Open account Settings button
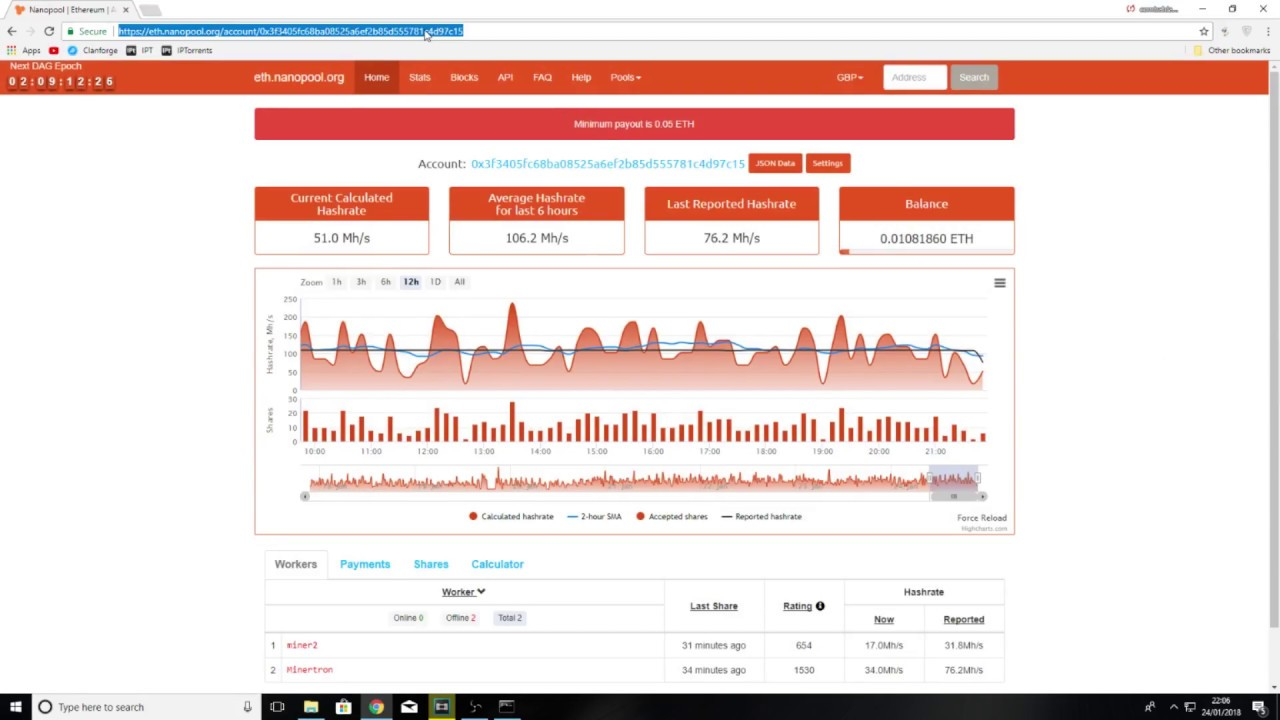Viewport: 1280px width, 720px height. 827,163
